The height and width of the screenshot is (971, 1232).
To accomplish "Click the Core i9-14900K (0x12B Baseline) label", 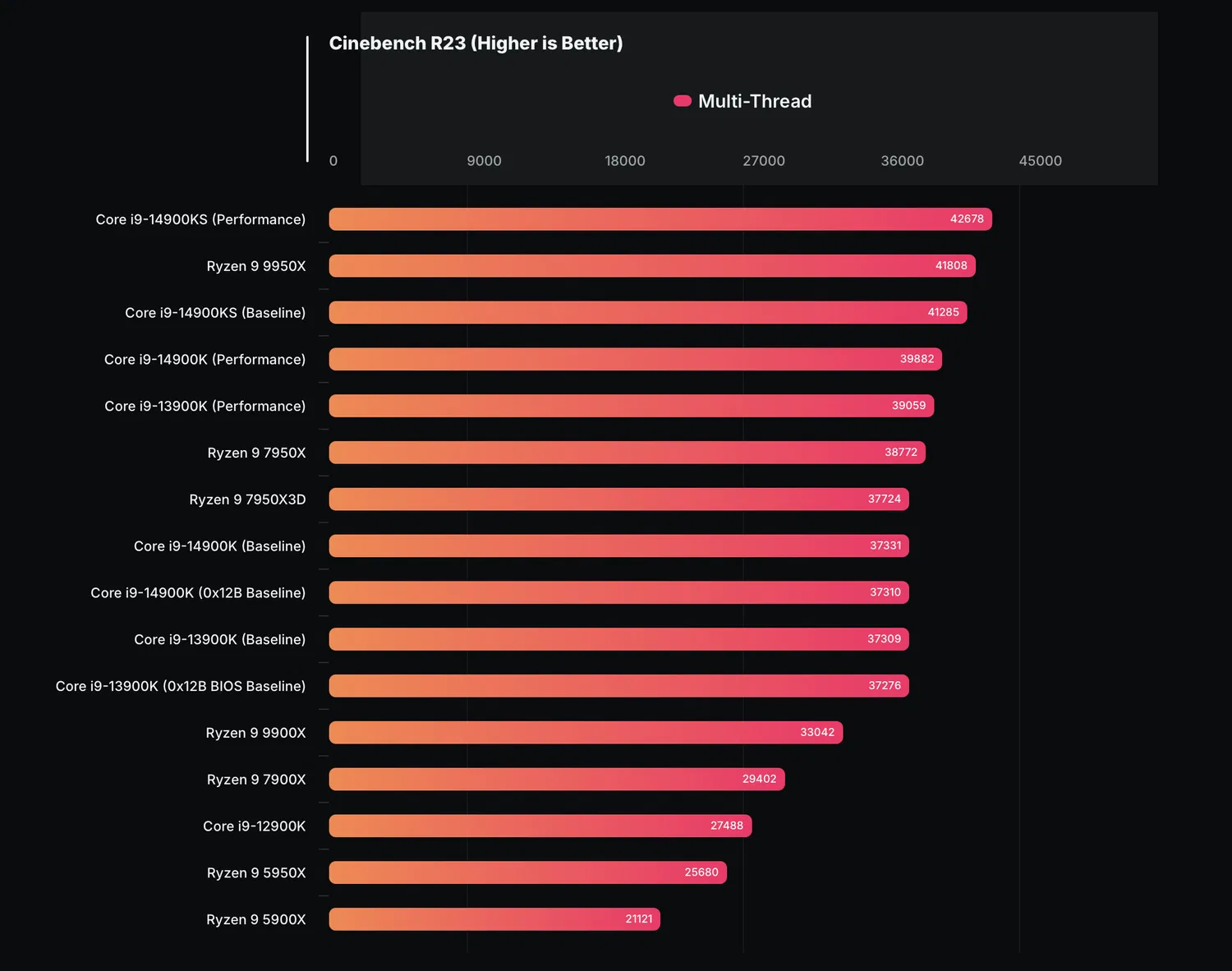I will click(198, 593).
